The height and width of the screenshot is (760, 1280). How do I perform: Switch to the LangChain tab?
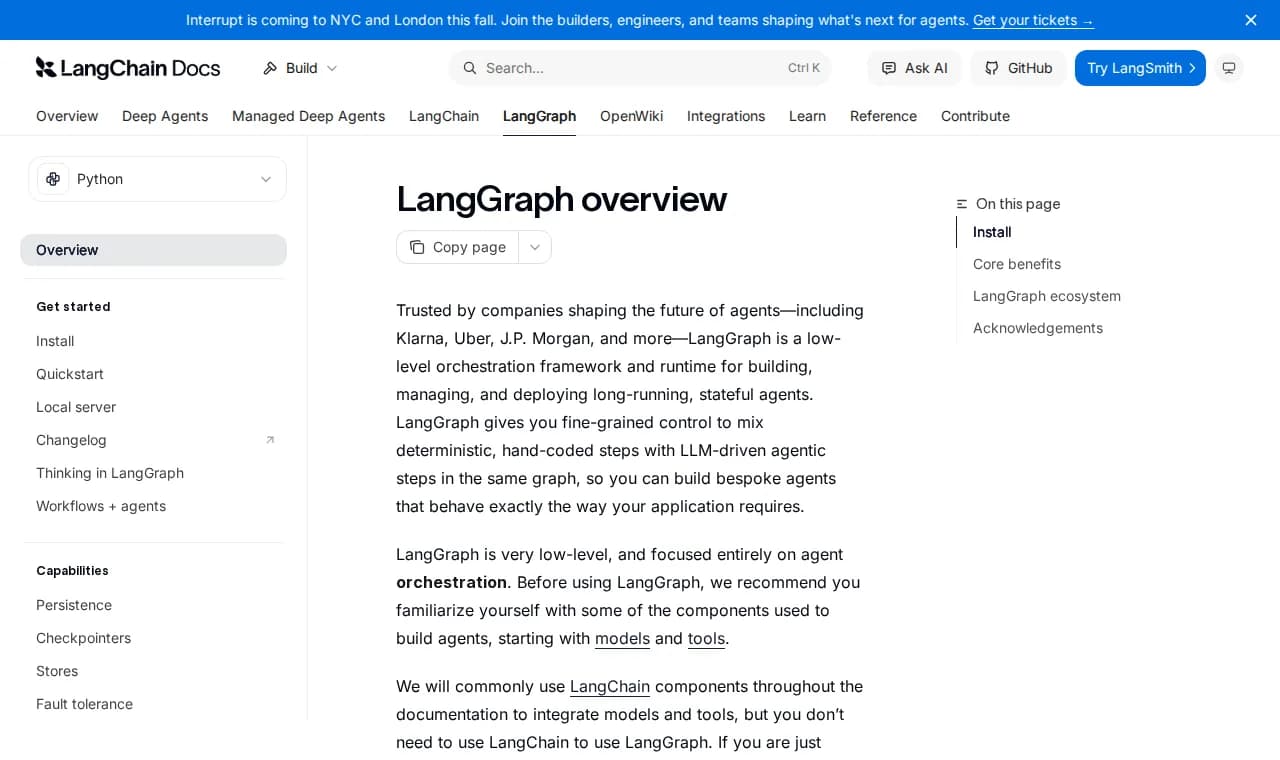click(444, 116)
